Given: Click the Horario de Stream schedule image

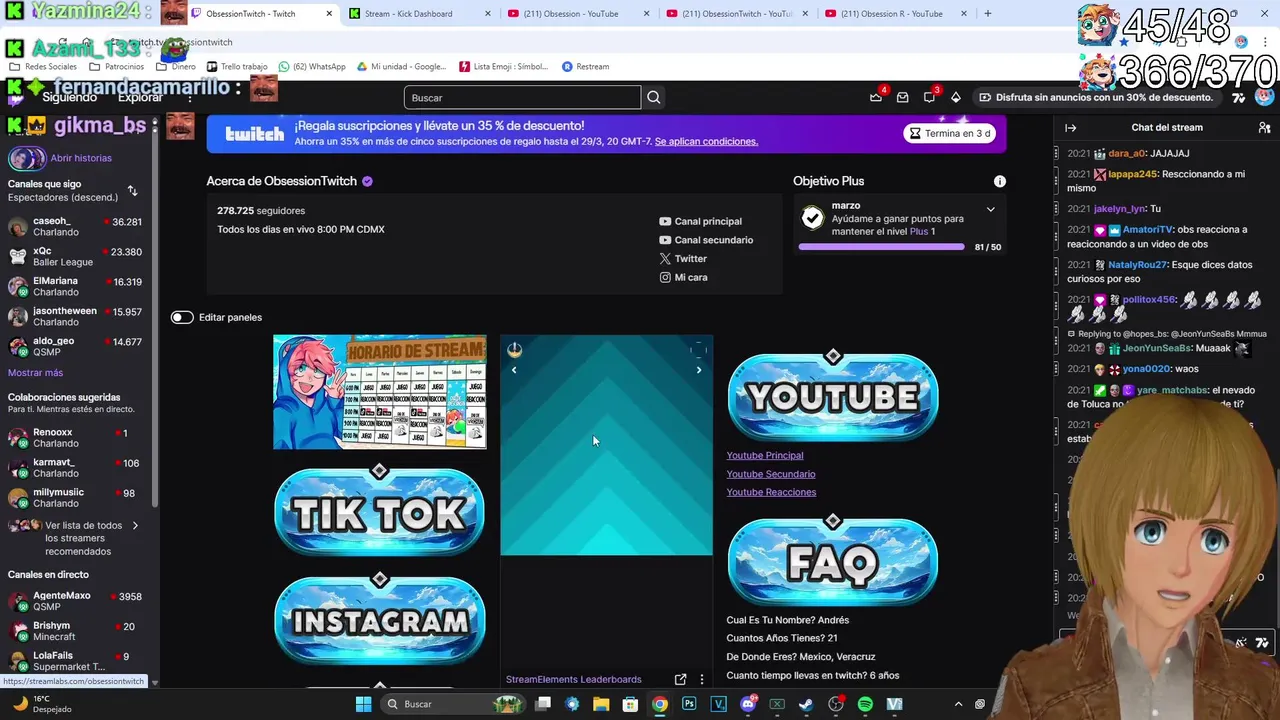Looking at the screenshot, I should click(x=380, y=392).
